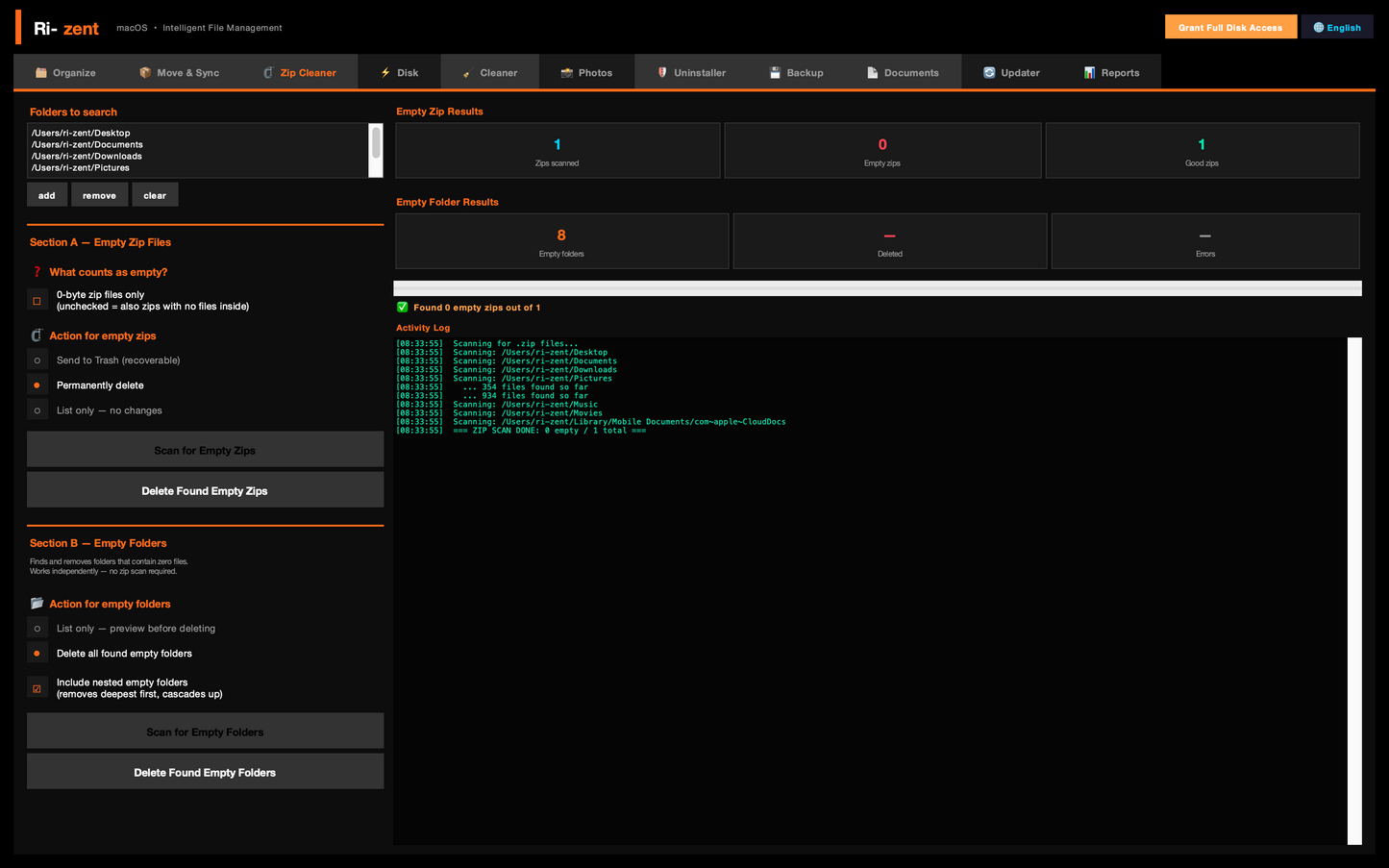The height and width of the screenshot is (868, 1389).
Task: Click the remove folder button
Action: tap(99, 195)
